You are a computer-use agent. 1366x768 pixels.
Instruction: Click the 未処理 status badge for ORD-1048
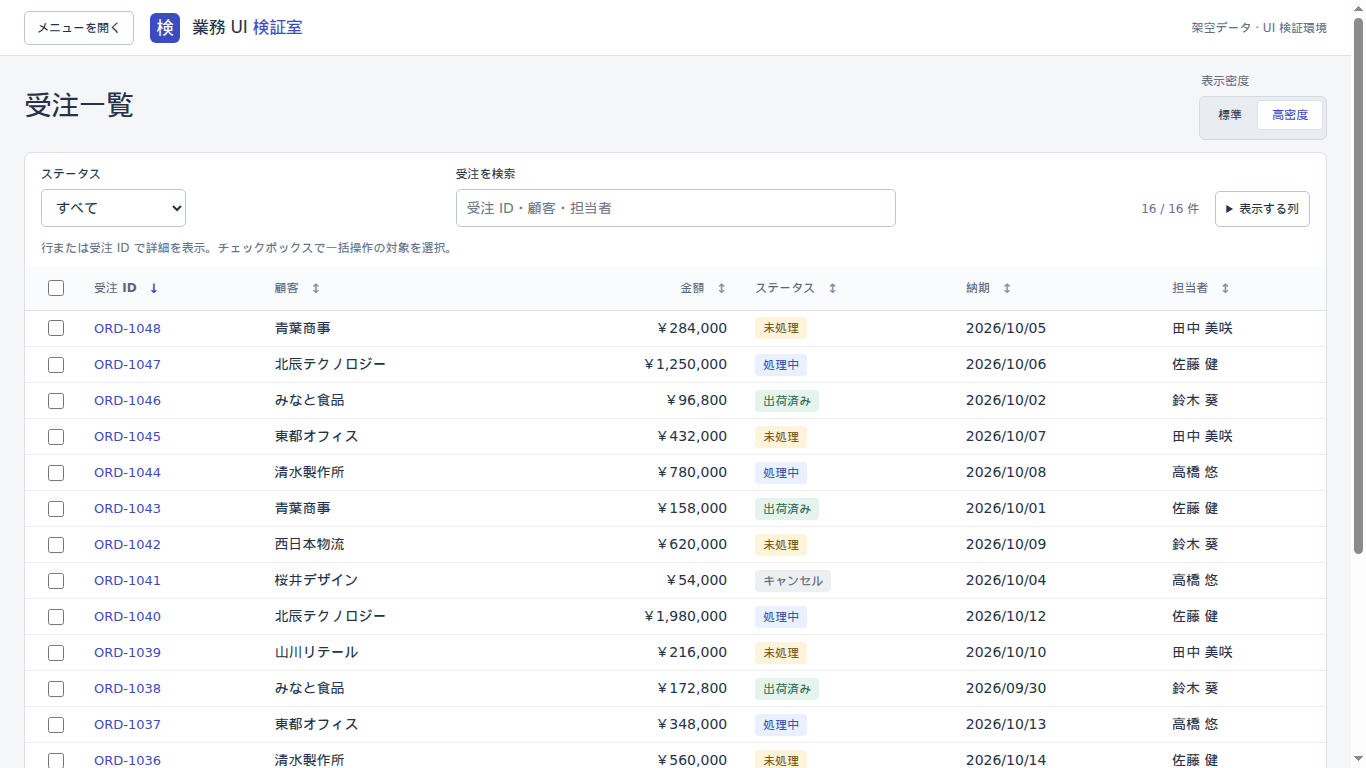click(781, 328)
